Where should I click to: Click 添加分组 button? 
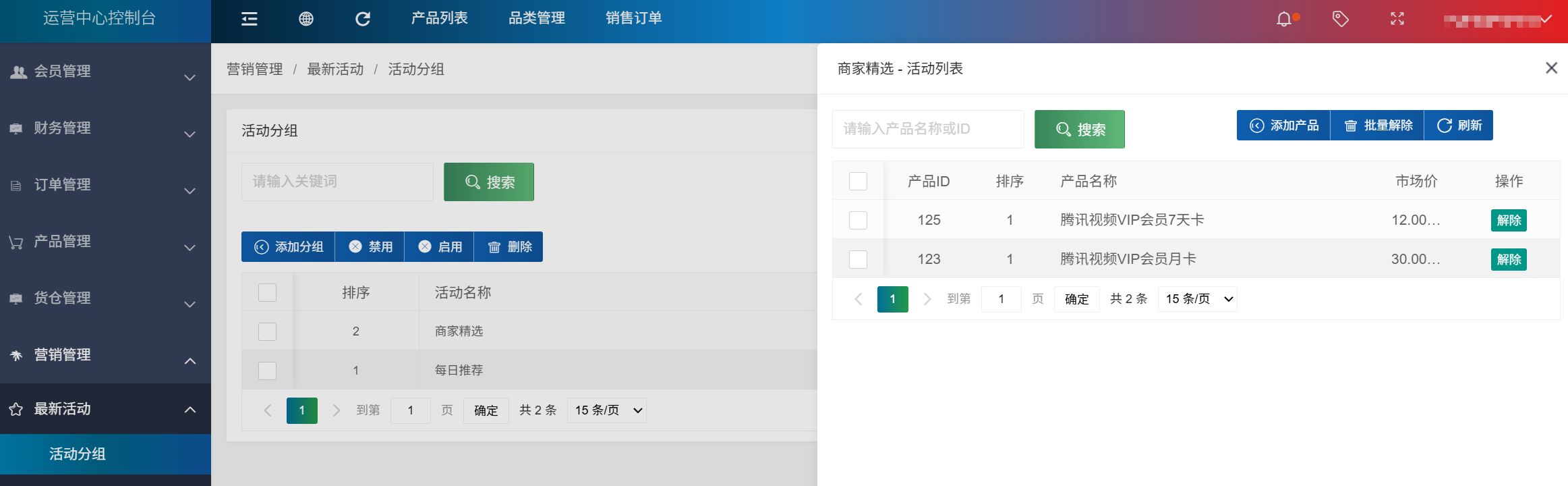coord(289,247)
